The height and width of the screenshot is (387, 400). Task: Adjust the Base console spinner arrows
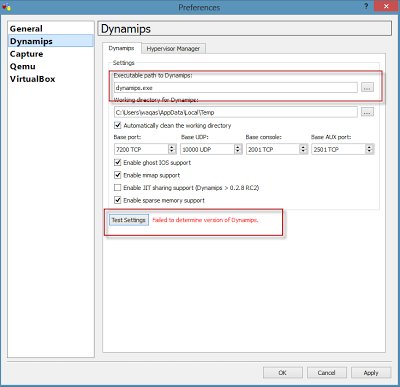[x=303, y=149]
